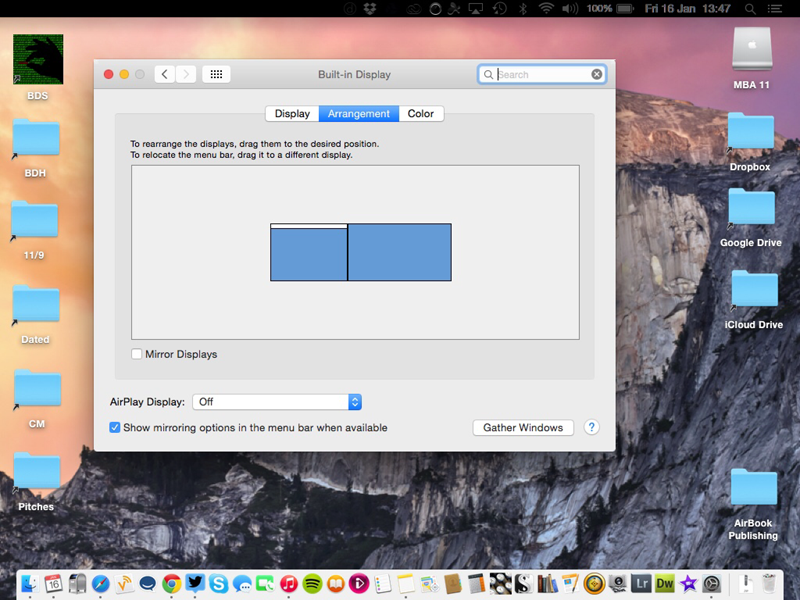Viewport: 800px width, 600px height.
Task: Go back with the toolbar back arrow
Action: pyautogui.click(x=165, y=74)
